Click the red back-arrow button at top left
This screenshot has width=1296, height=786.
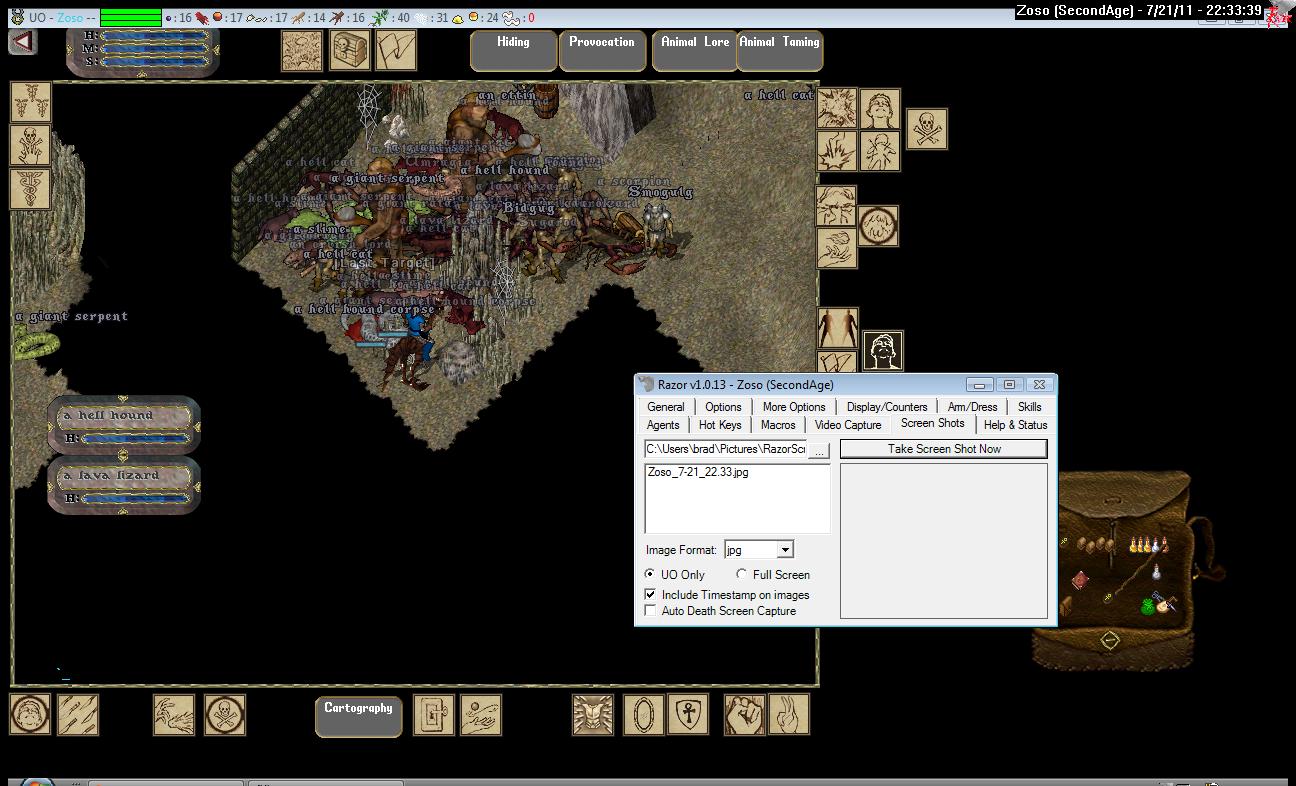(x=22, y=42)
